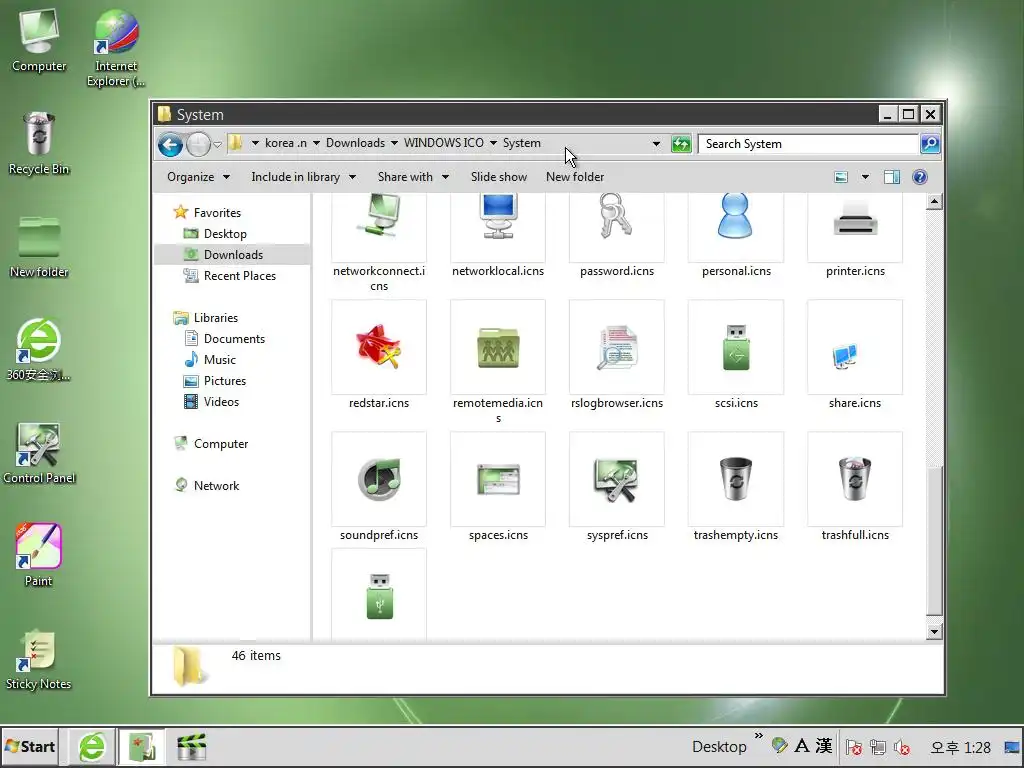Select trashempty.icns icon
This screenshot has width=1024, height=768.
click(x=736, y=479)
